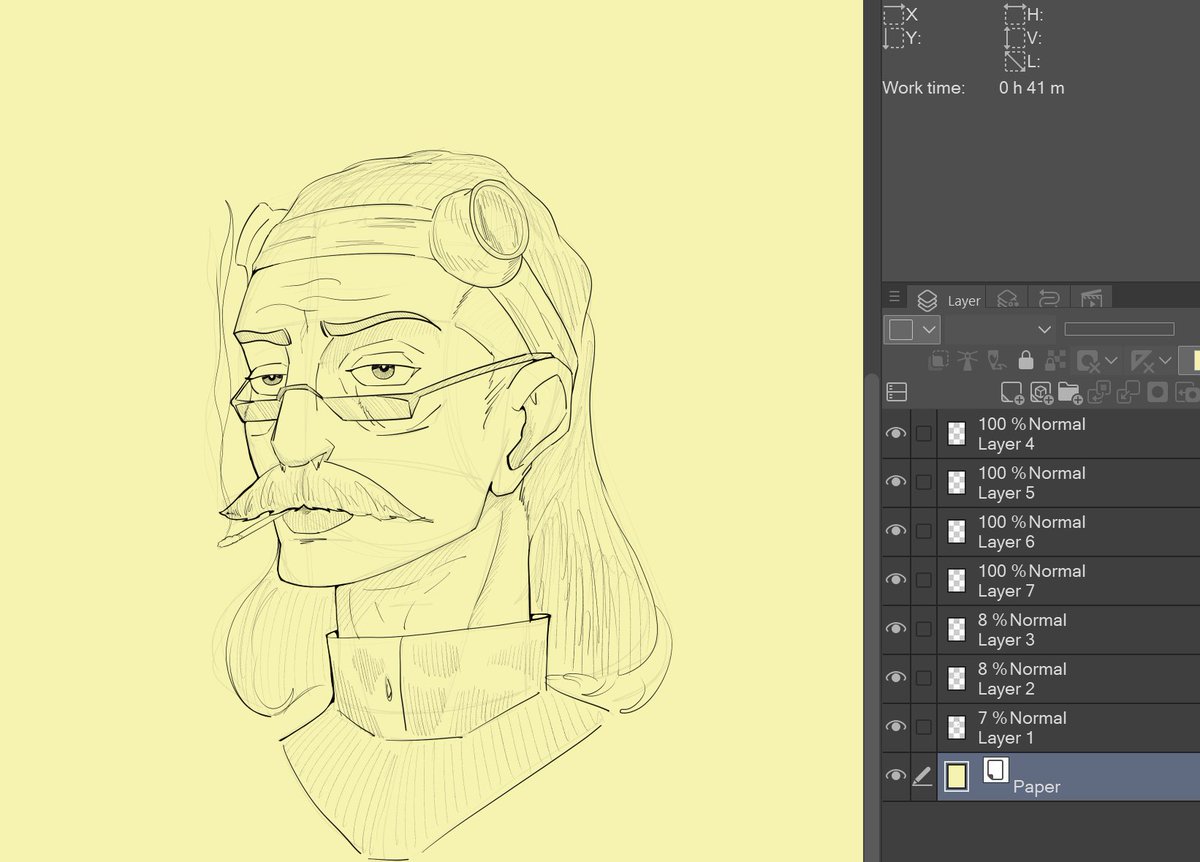Viewport: 1200px width, 862px height.
Task: Tick the selection checkbox for Layer 4
Action: tap(923, 433)
